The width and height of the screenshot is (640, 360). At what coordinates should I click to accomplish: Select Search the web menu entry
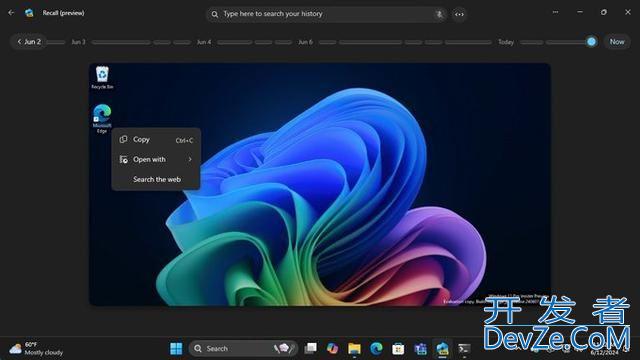point(157,180)
